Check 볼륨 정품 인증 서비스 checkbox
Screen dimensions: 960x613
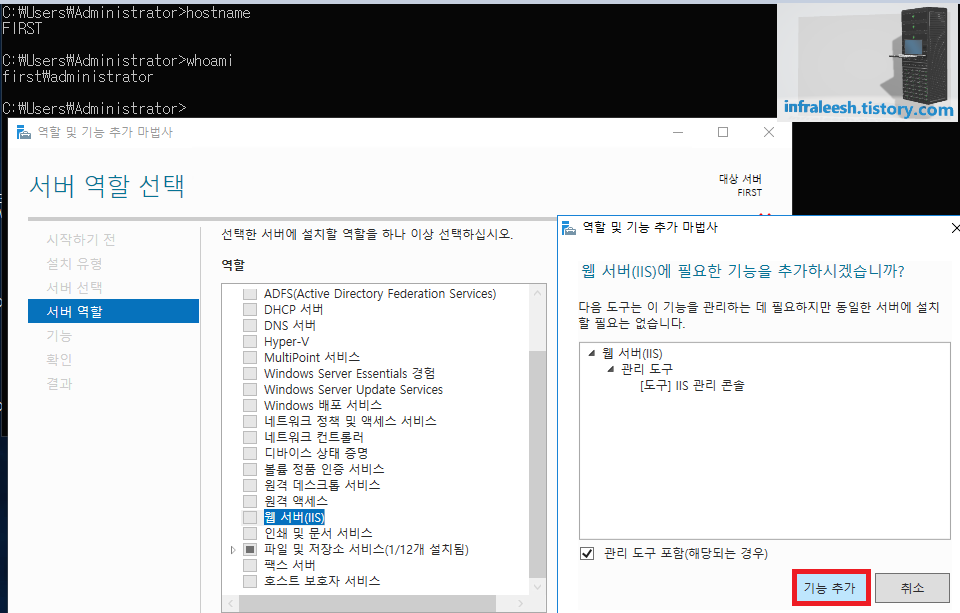(x=250, y=469)
